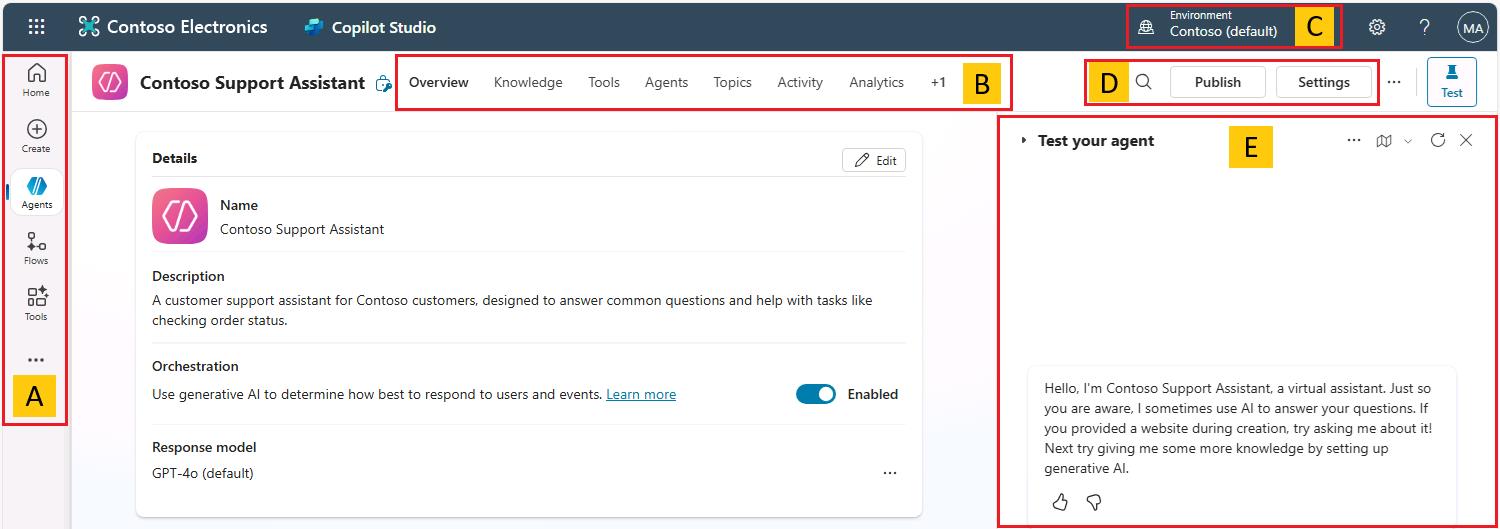
Task: Give thumbs down to the greeting
Action: [1094, 502]
